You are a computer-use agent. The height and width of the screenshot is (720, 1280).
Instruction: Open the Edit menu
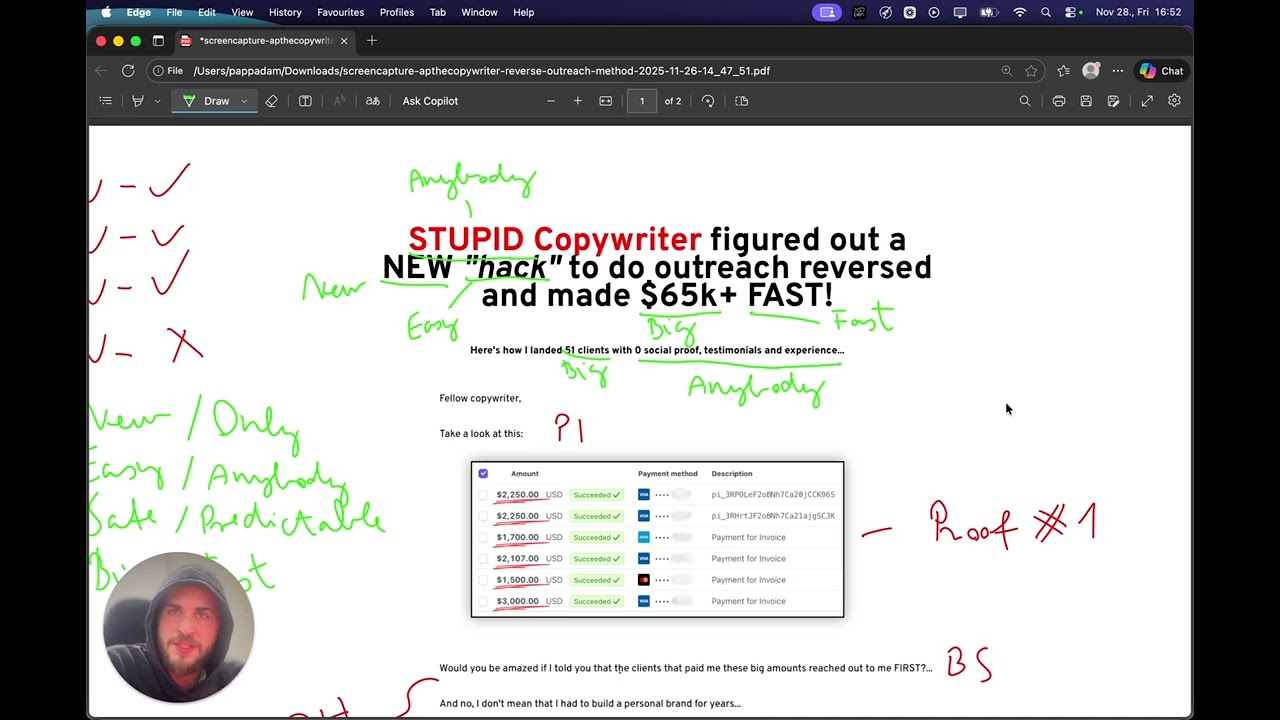tap(207, 12)
